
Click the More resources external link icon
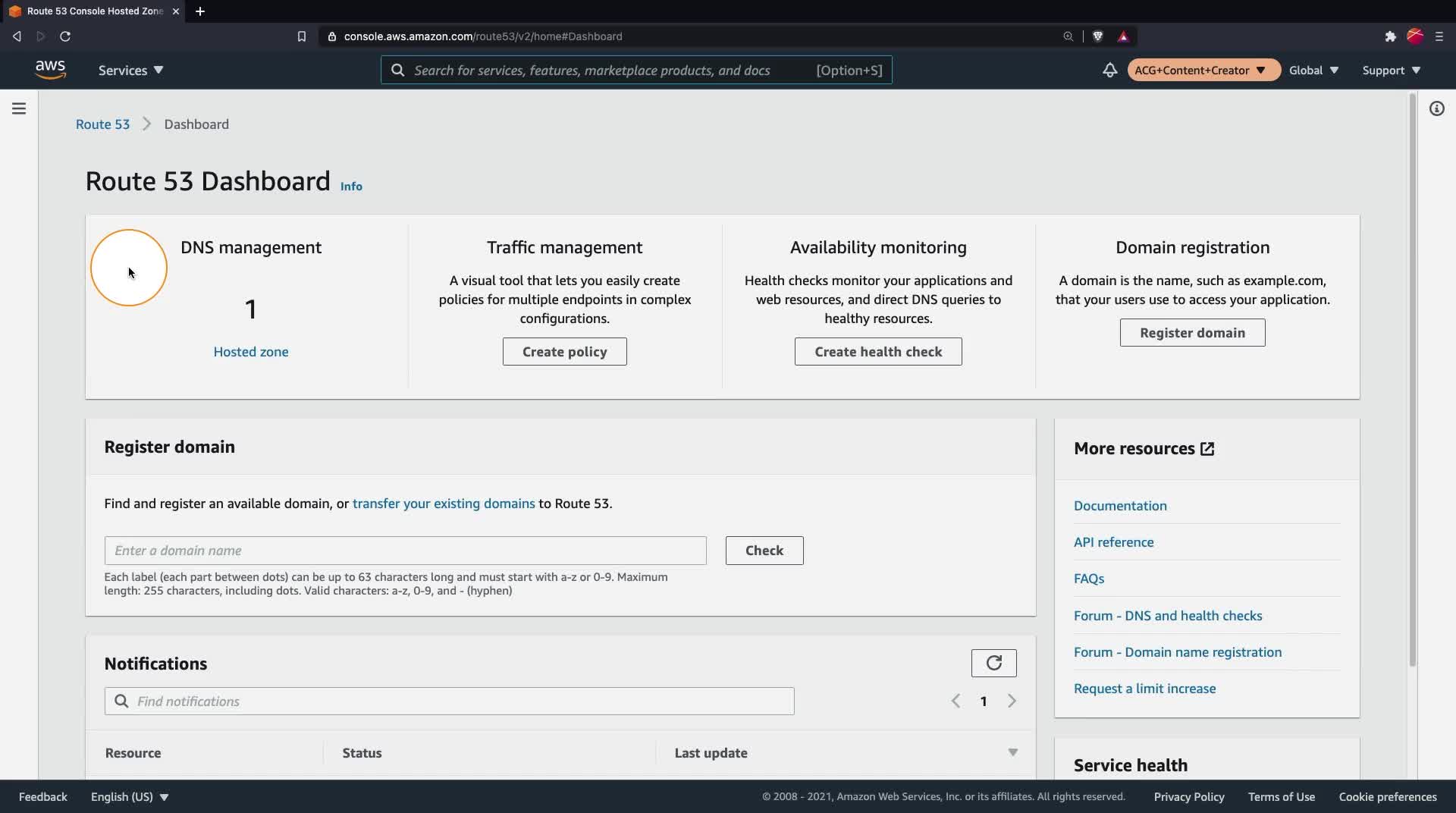point(1207,449)
